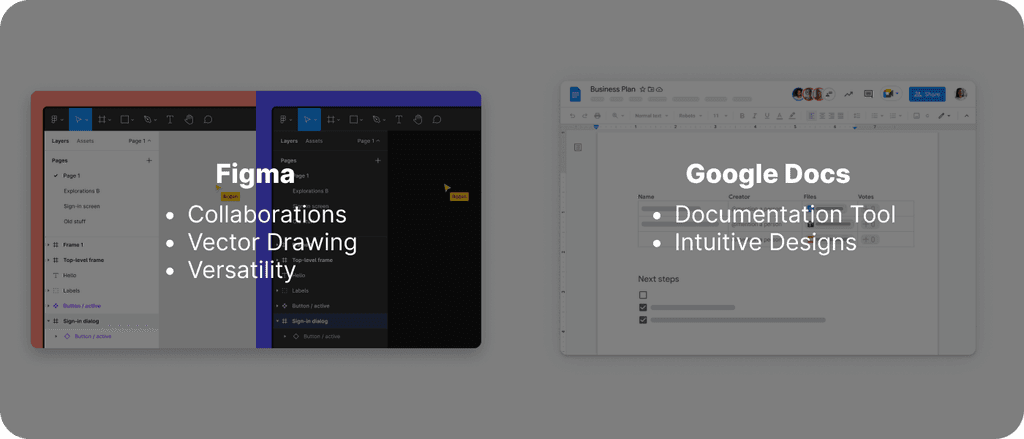Apply underline formatting in Google Docs
Viewport: 1024px width, 439px height.
point(767,116)
